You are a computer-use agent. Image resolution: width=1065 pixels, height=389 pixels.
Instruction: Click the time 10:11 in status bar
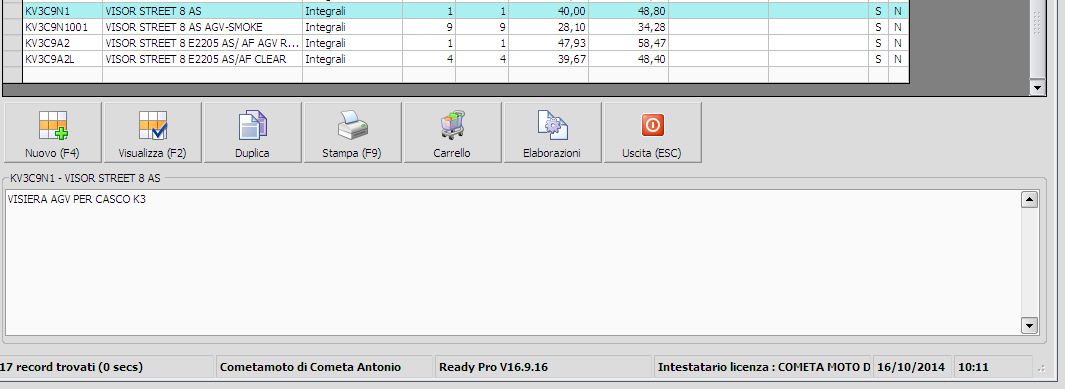[x=993, y=367]
